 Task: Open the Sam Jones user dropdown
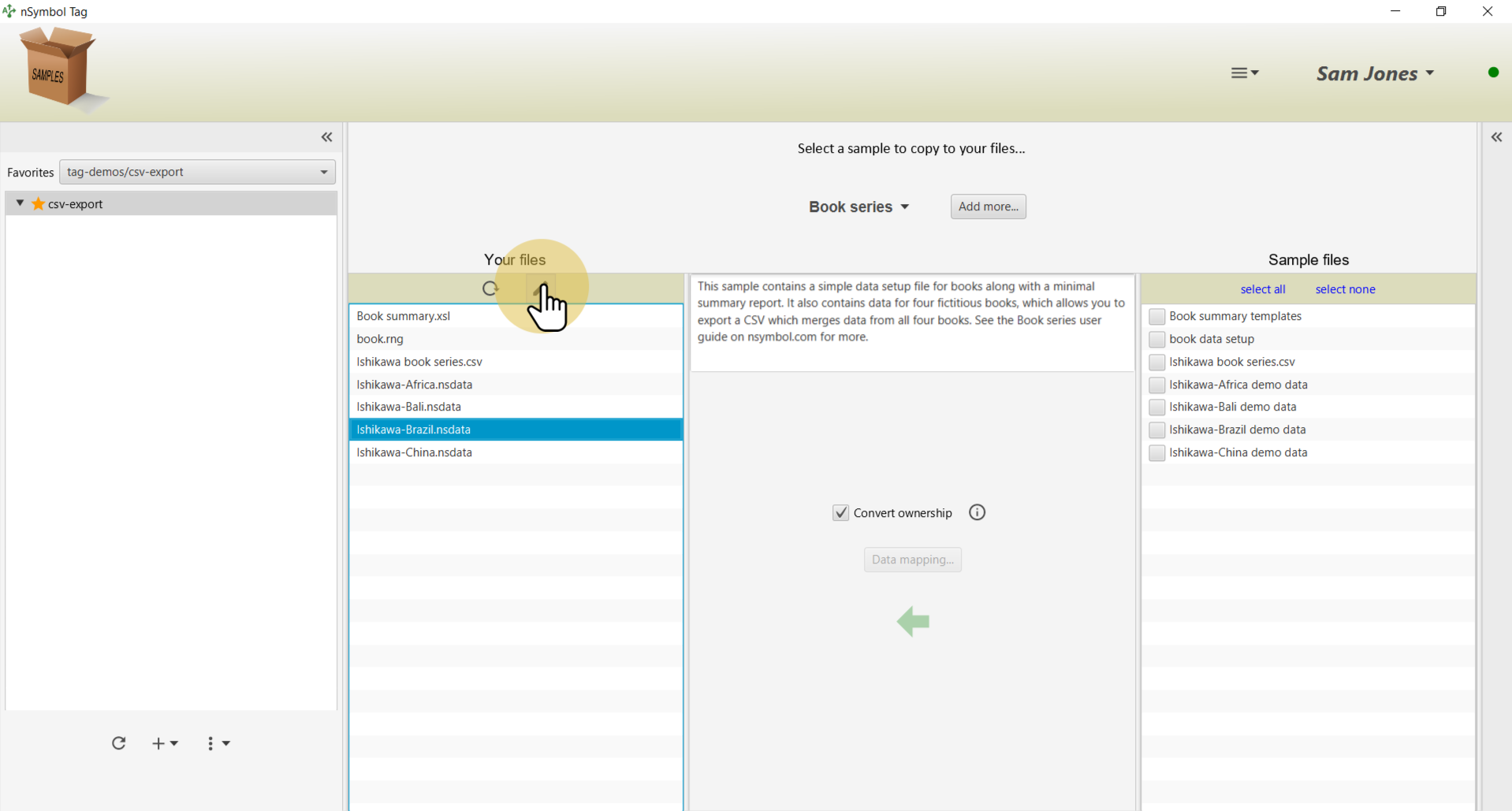pos(1375,73)
